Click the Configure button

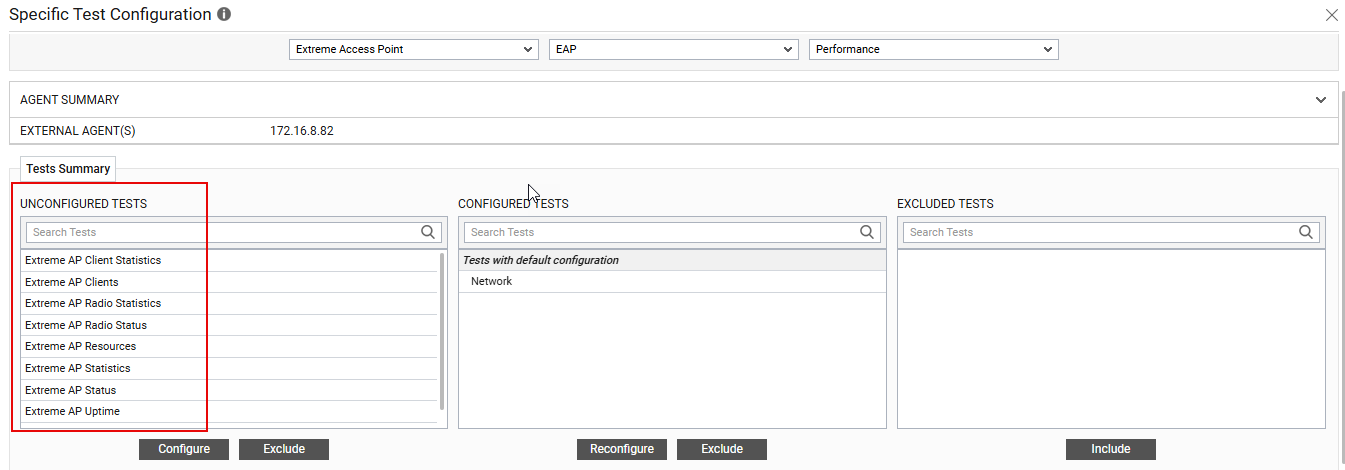pyautogui.click(x=184, y=449)
